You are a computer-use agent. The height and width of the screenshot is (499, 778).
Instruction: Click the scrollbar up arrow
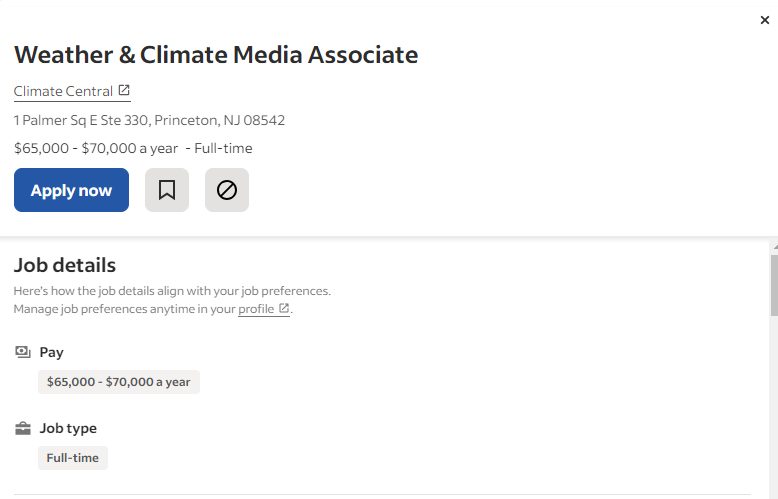click(x=773, y=245)
